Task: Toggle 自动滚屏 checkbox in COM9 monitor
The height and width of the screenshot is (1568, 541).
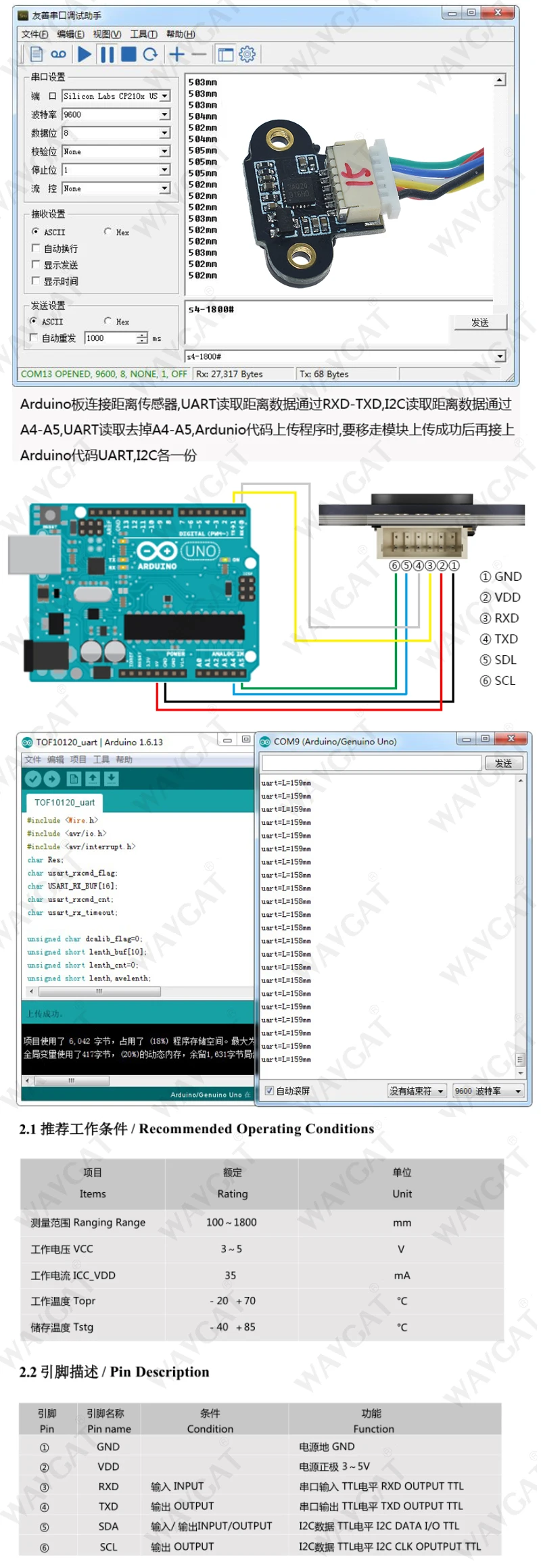Action: (x=270, y=1090)
